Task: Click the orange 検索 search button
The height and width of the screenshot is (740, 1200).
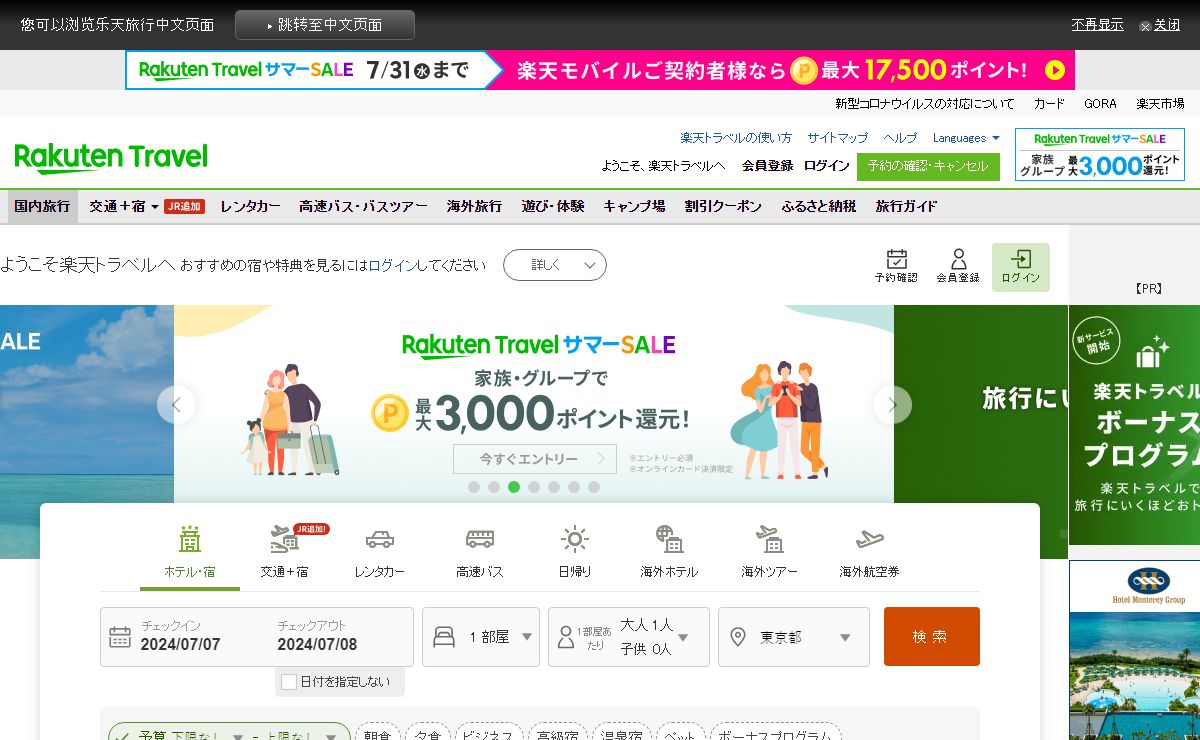Action: point(932,636)
